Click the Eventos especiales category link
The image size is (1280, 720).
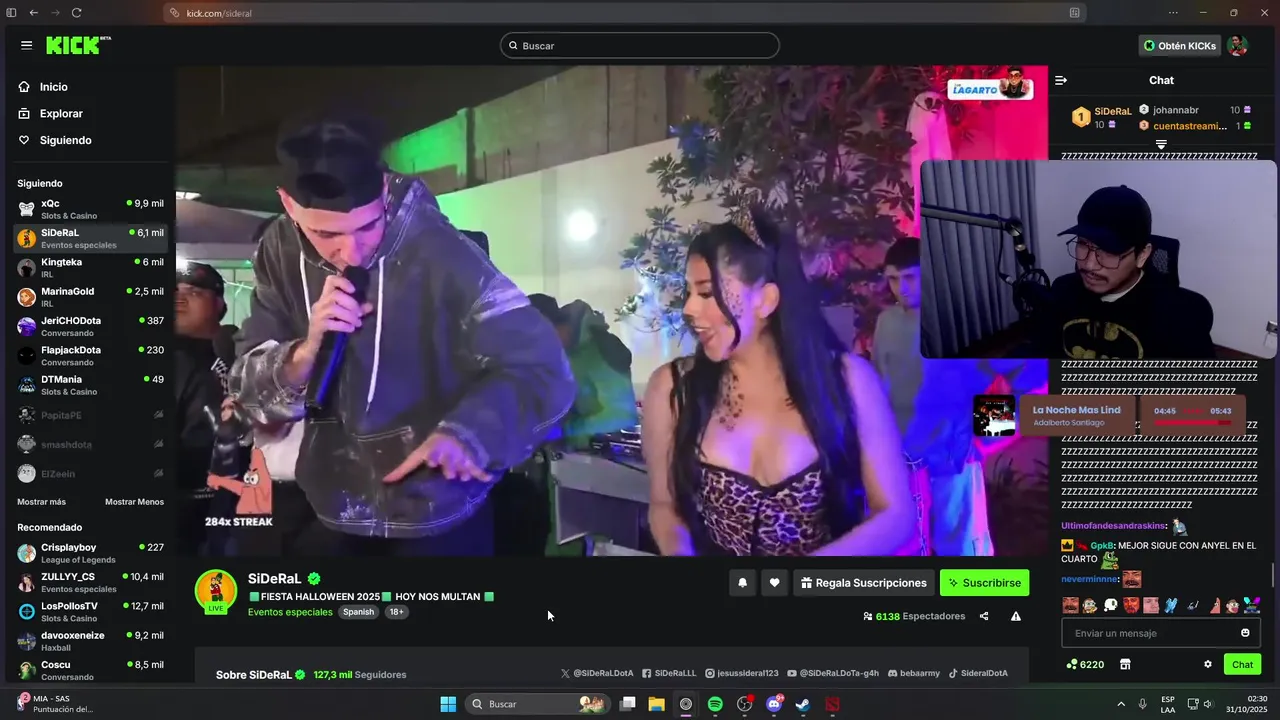point(290,612)
